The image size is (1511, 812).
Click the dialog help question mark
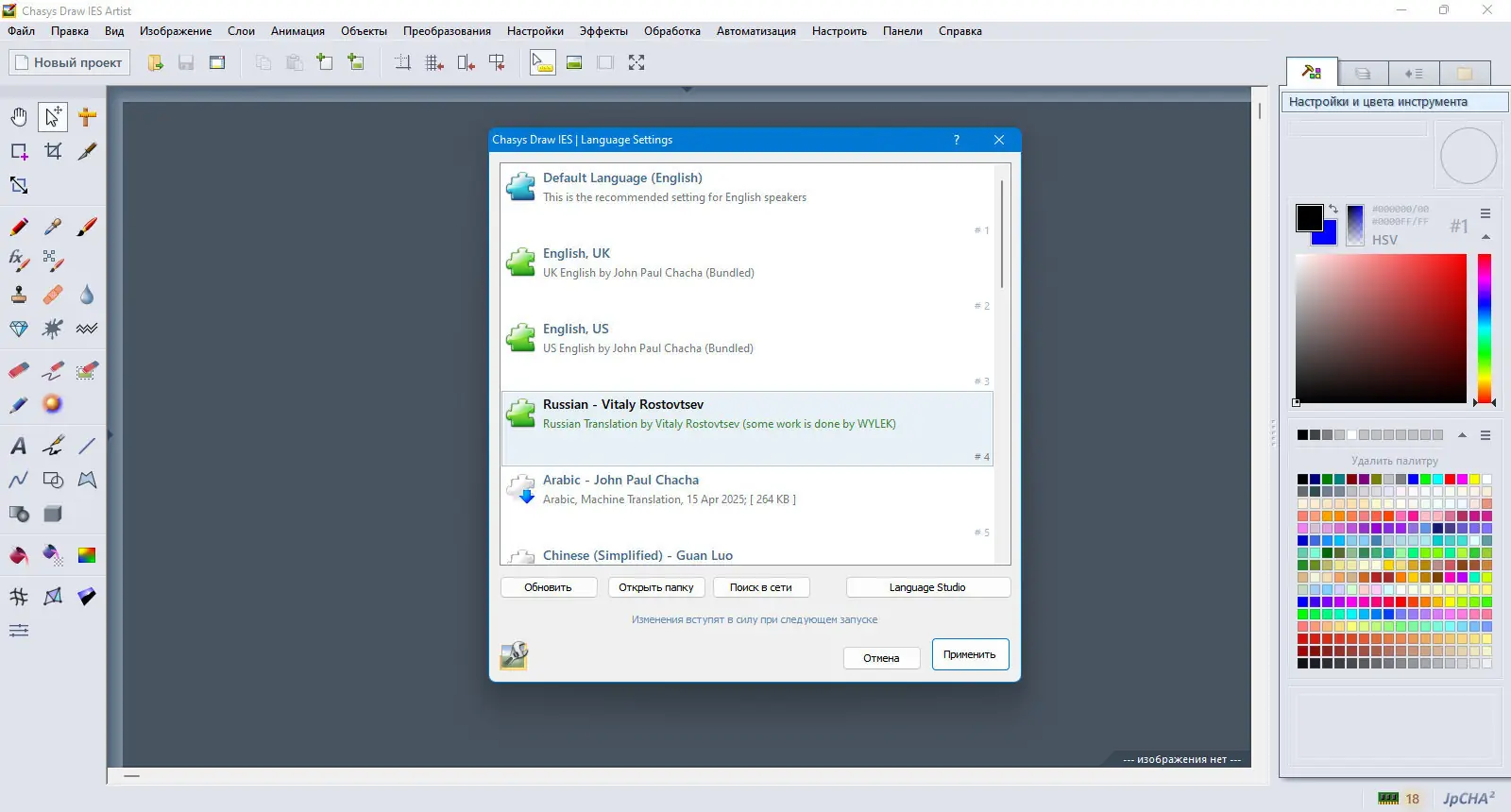[957, 140]
